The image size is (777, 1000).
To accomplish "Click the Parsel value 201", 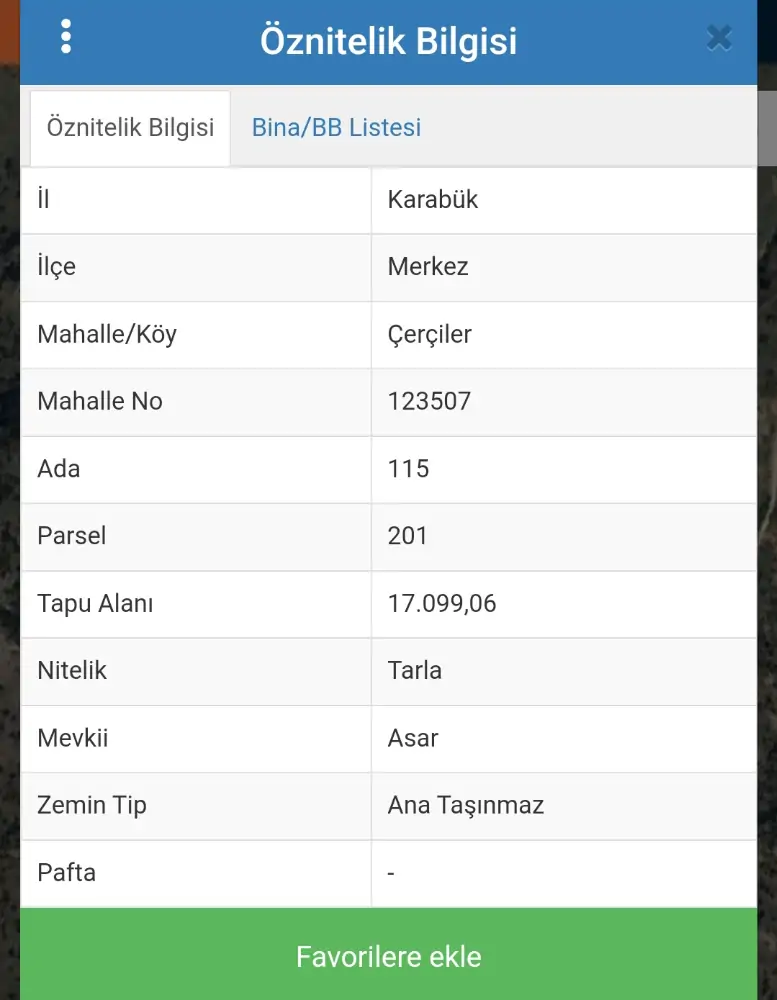I will [x=408, y=536].
